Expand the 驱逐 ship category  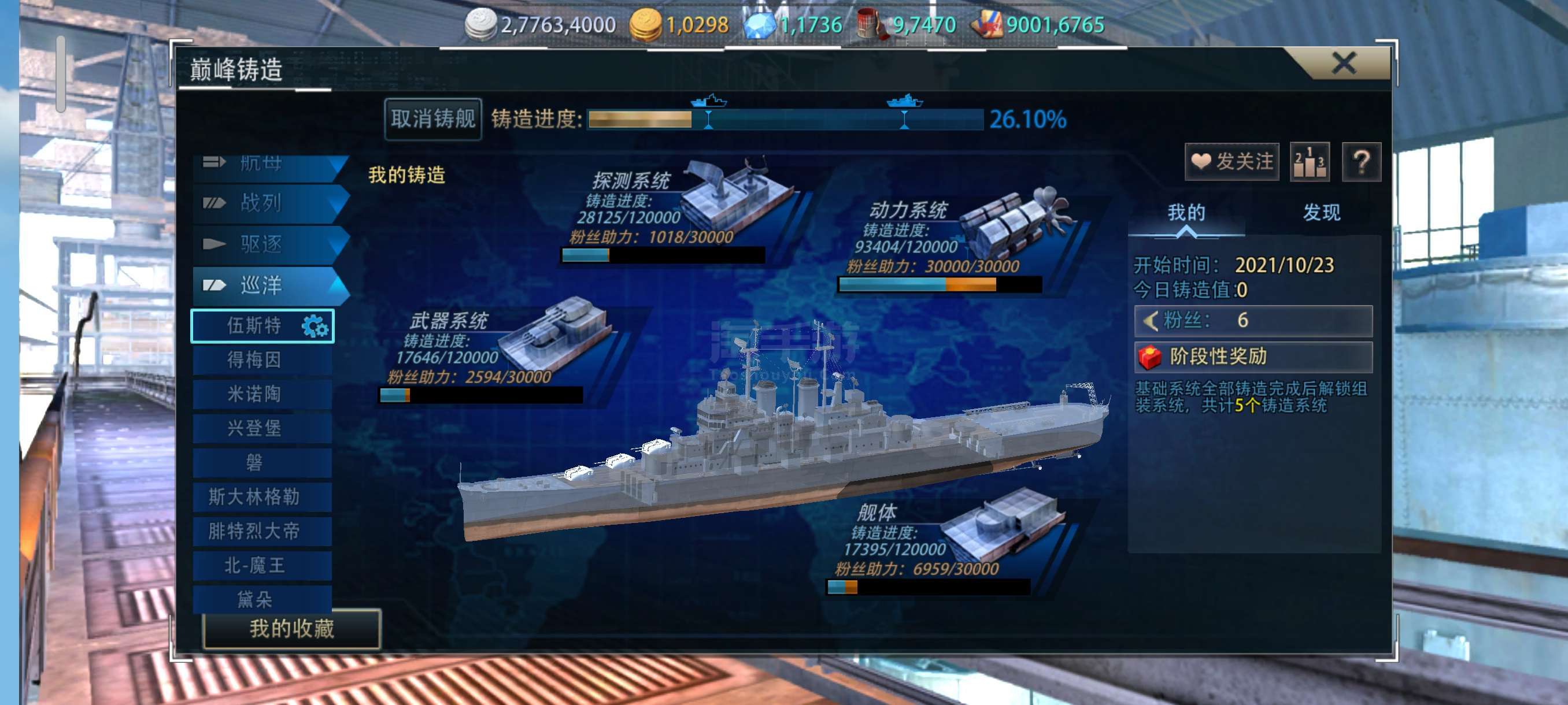point(271,244)
